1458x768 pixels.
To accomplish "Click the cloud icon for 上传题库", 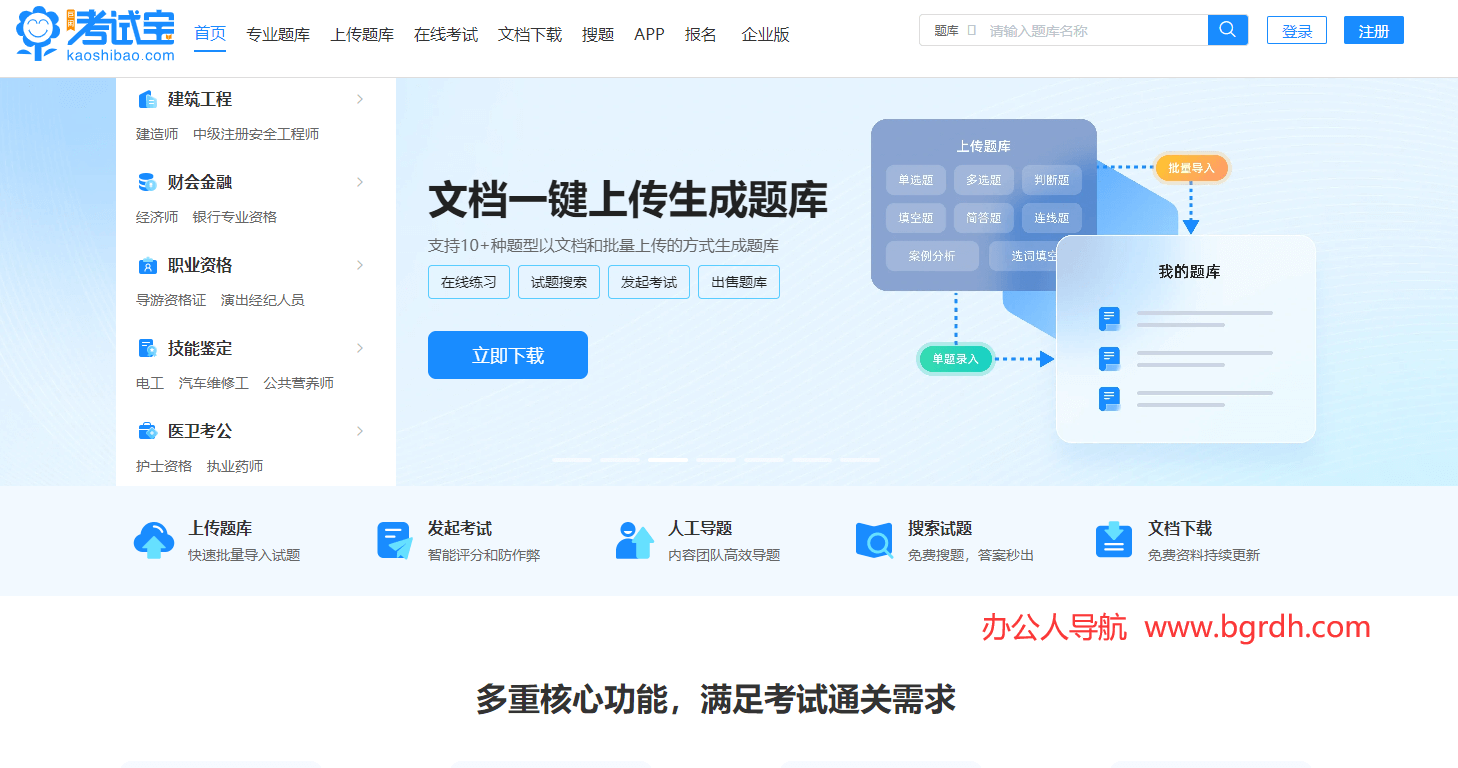I will point(153,539).
